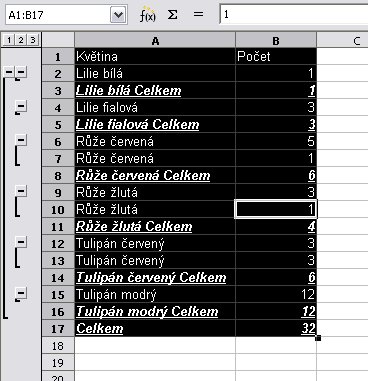Show outline level 2
Viewport: 368px width, 381px height.
coord(21,40)
